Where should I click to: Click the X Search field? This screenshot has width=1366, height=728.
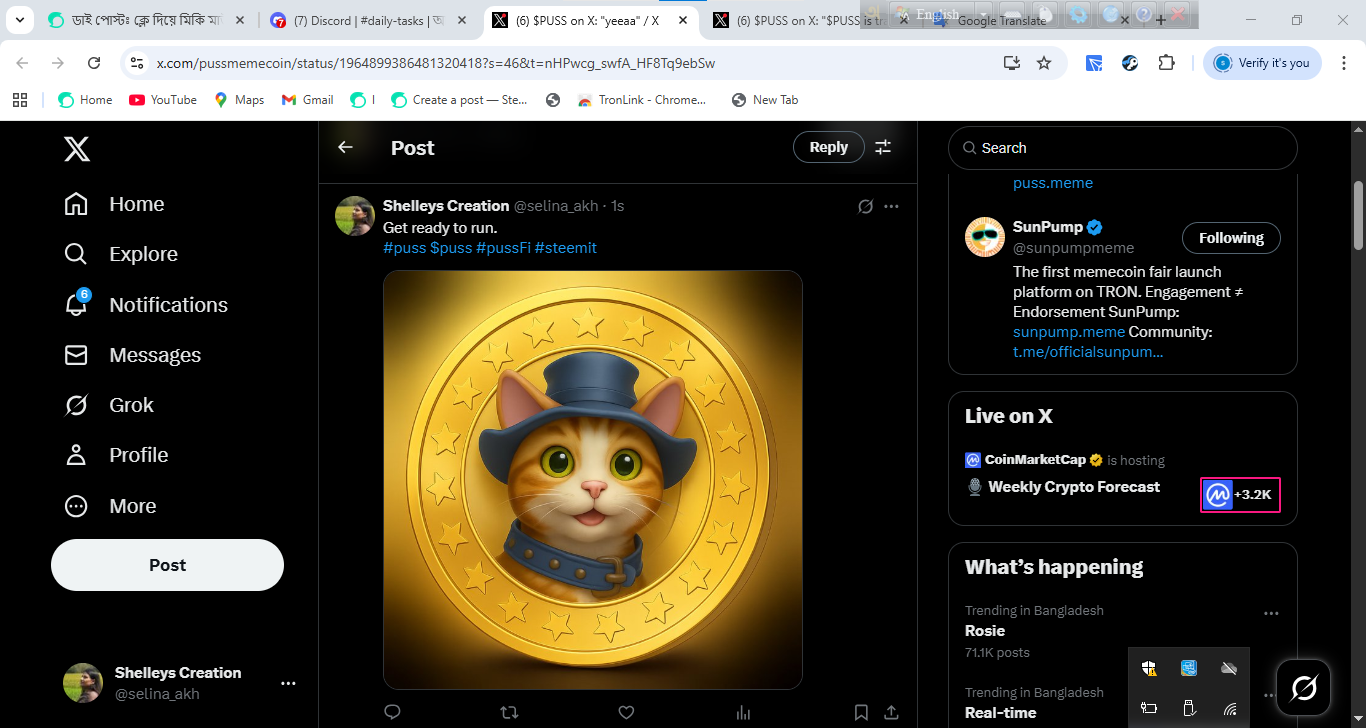click(1123, 148)
